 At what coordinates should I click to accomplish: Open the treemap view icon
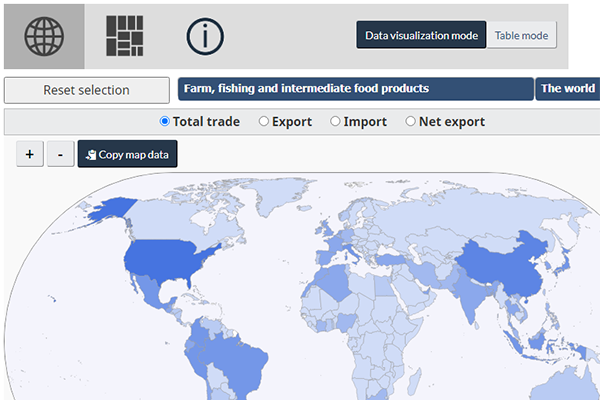(125, 36)
